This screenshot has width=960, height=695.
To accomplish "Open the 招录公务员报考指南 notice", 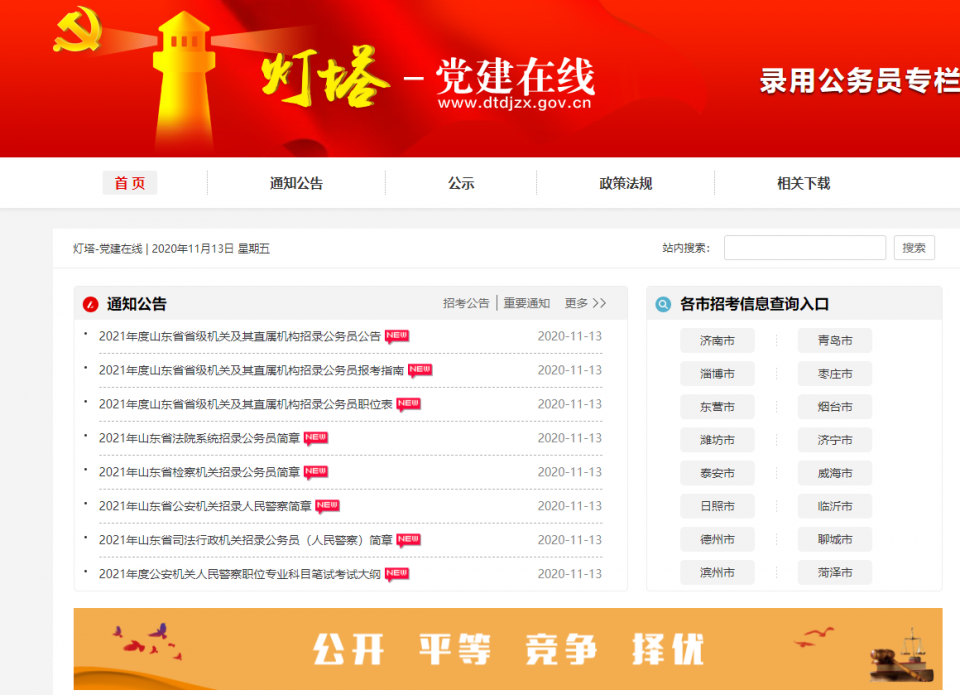I will [x=252, y=370].
